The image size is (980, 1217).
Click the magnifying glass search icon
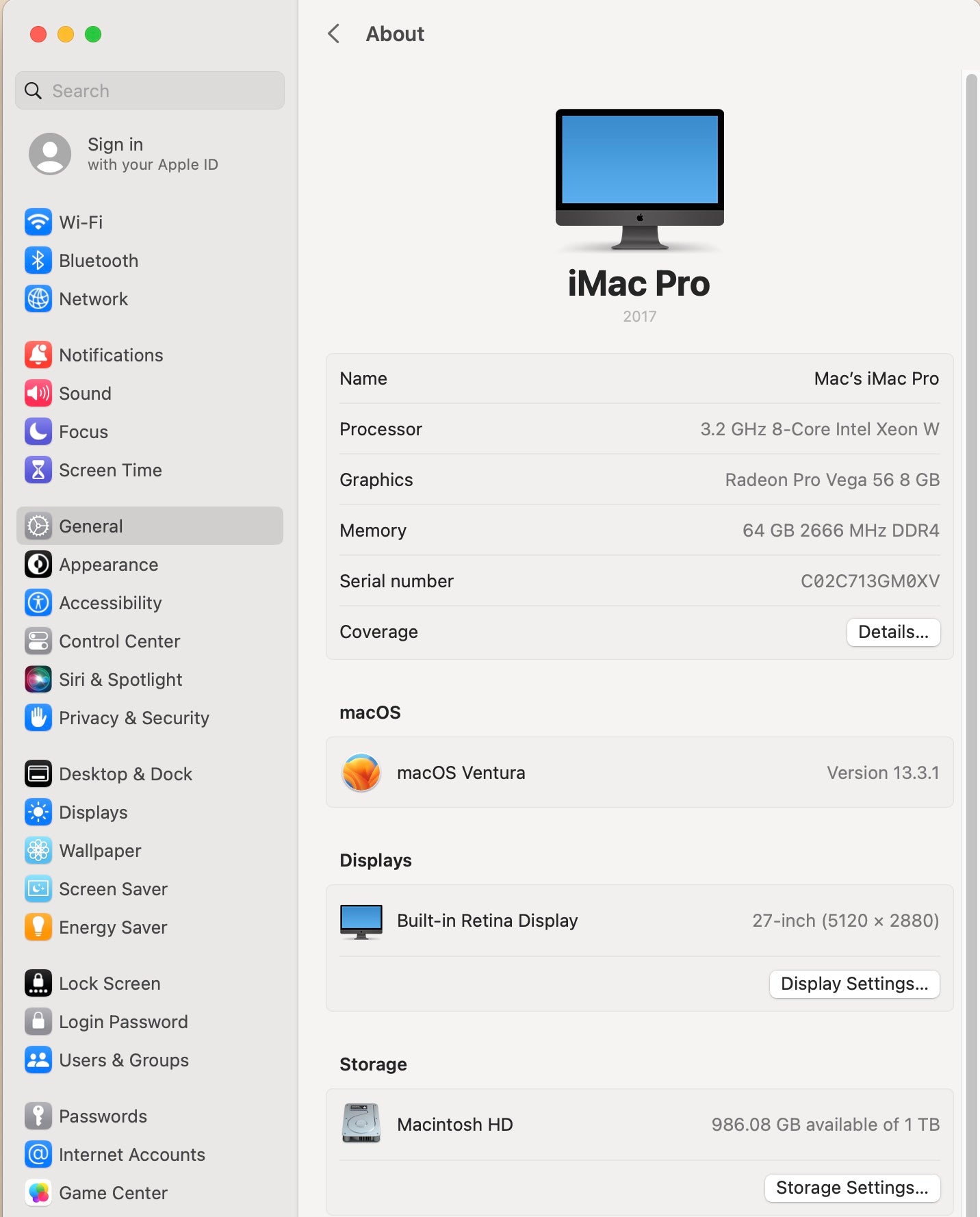(33, 90)
